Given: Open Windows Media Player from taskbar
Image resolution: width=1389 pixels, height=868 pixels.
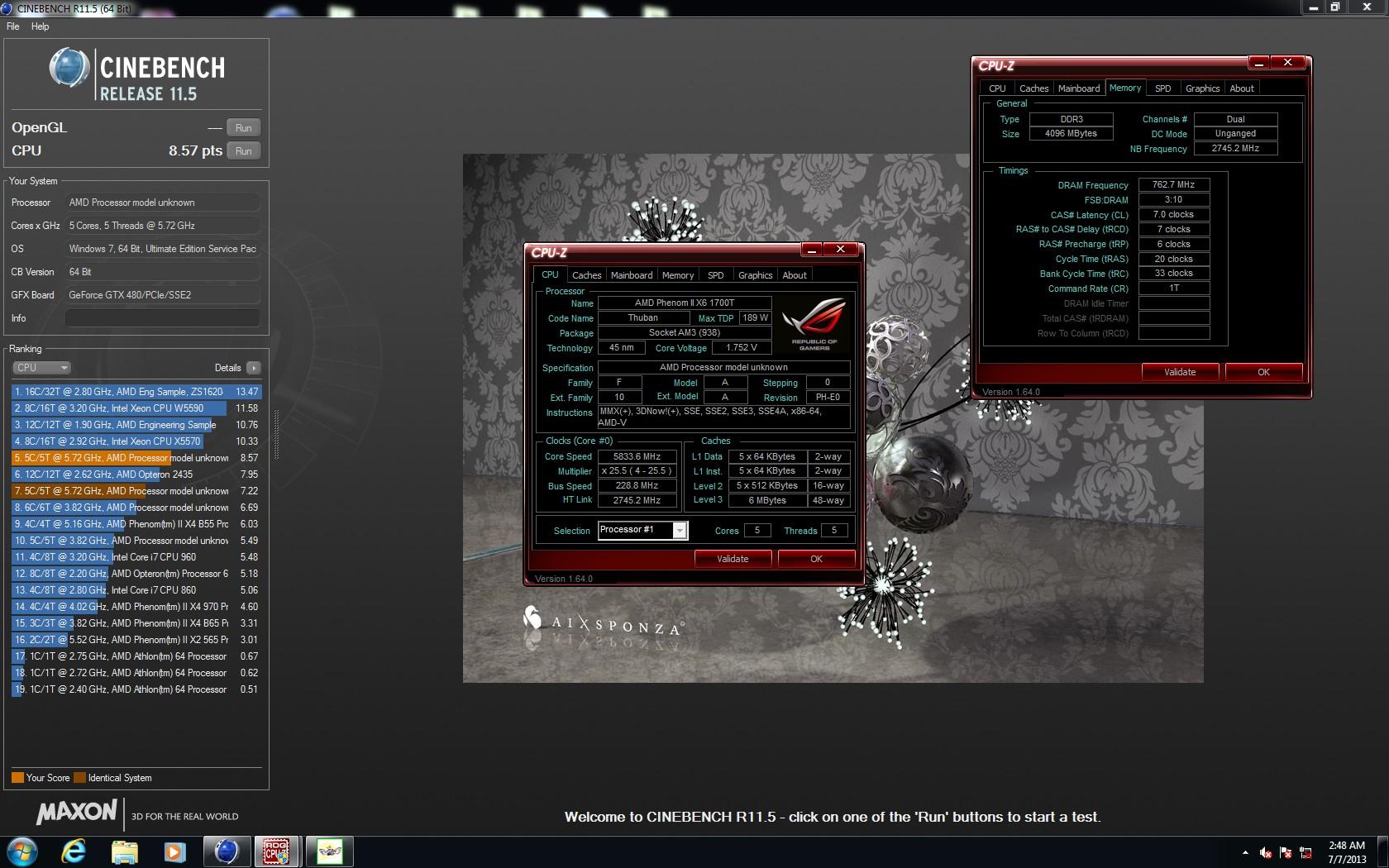Looking at the screenshot, I should [x=174, y=851].
